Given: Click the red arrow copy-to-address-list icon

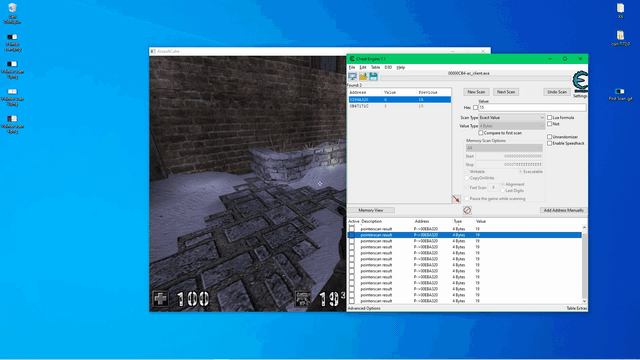Looking at the screenshot, I should point(456,199).
